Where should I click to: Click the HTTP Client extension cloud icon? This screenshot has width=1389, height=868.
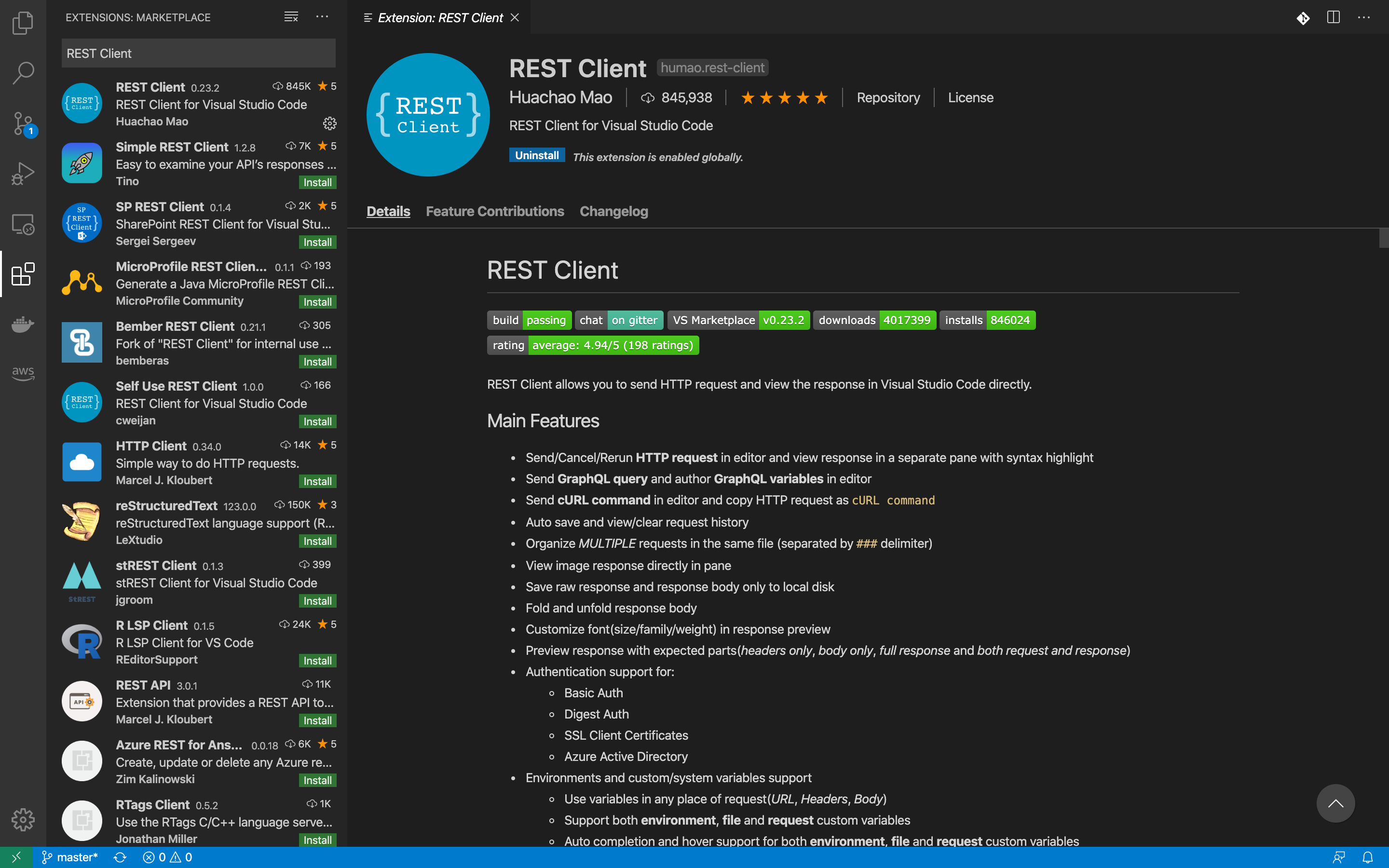click(82, 462)
